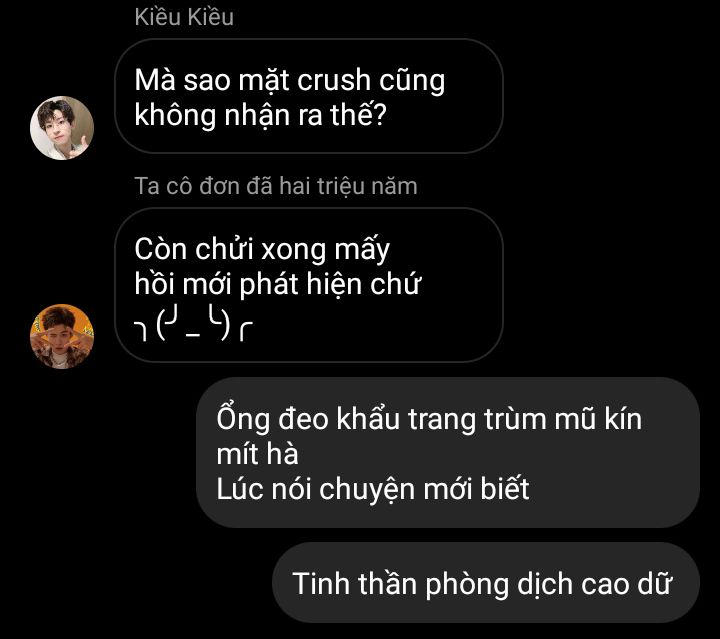The width and height of the screenshot is (720, 639).
Task: Tap sender name Kiều Kiều
Action: pos(184,17)
